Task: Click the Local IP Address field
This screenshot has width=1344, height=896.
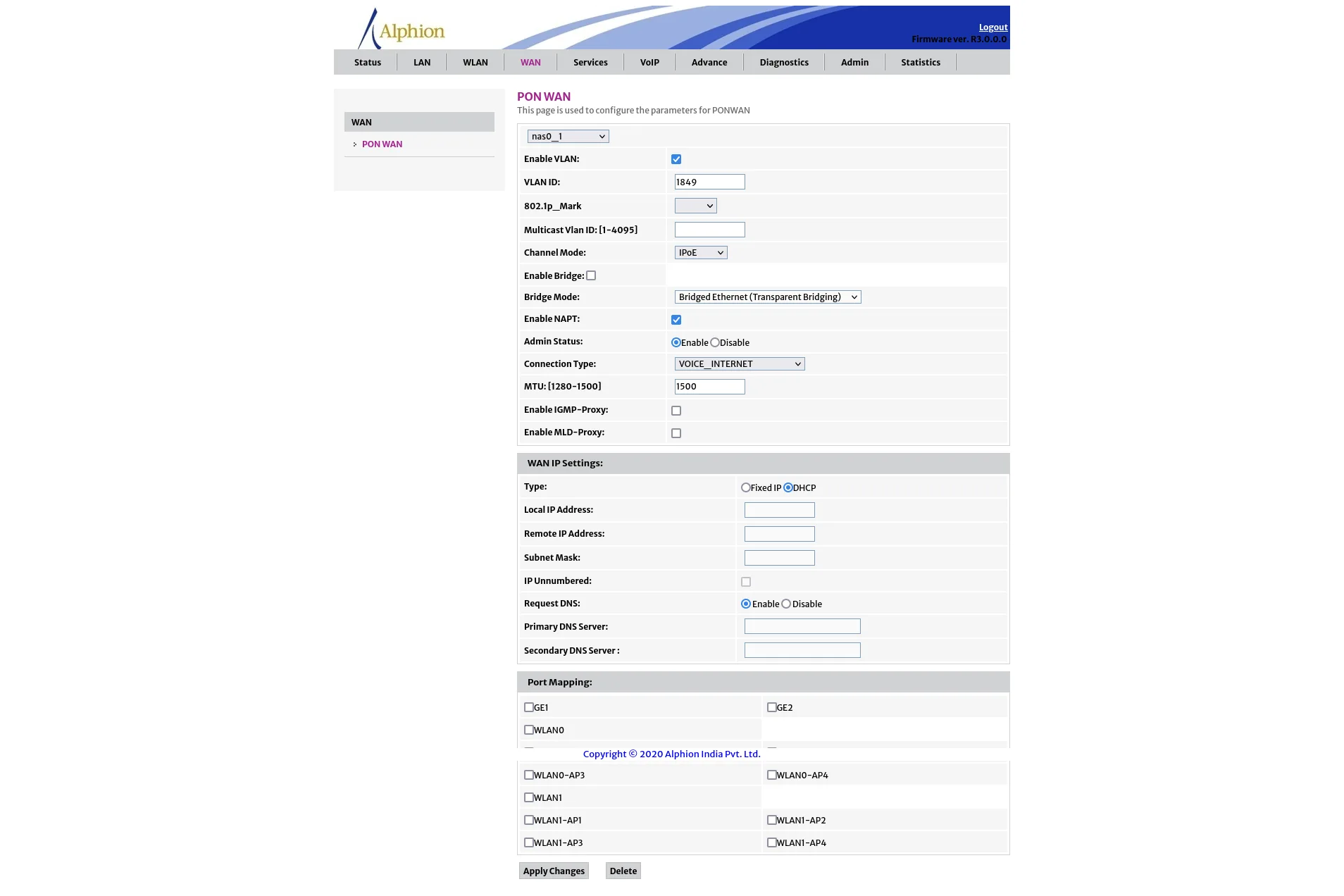Action: click(779, 510)
